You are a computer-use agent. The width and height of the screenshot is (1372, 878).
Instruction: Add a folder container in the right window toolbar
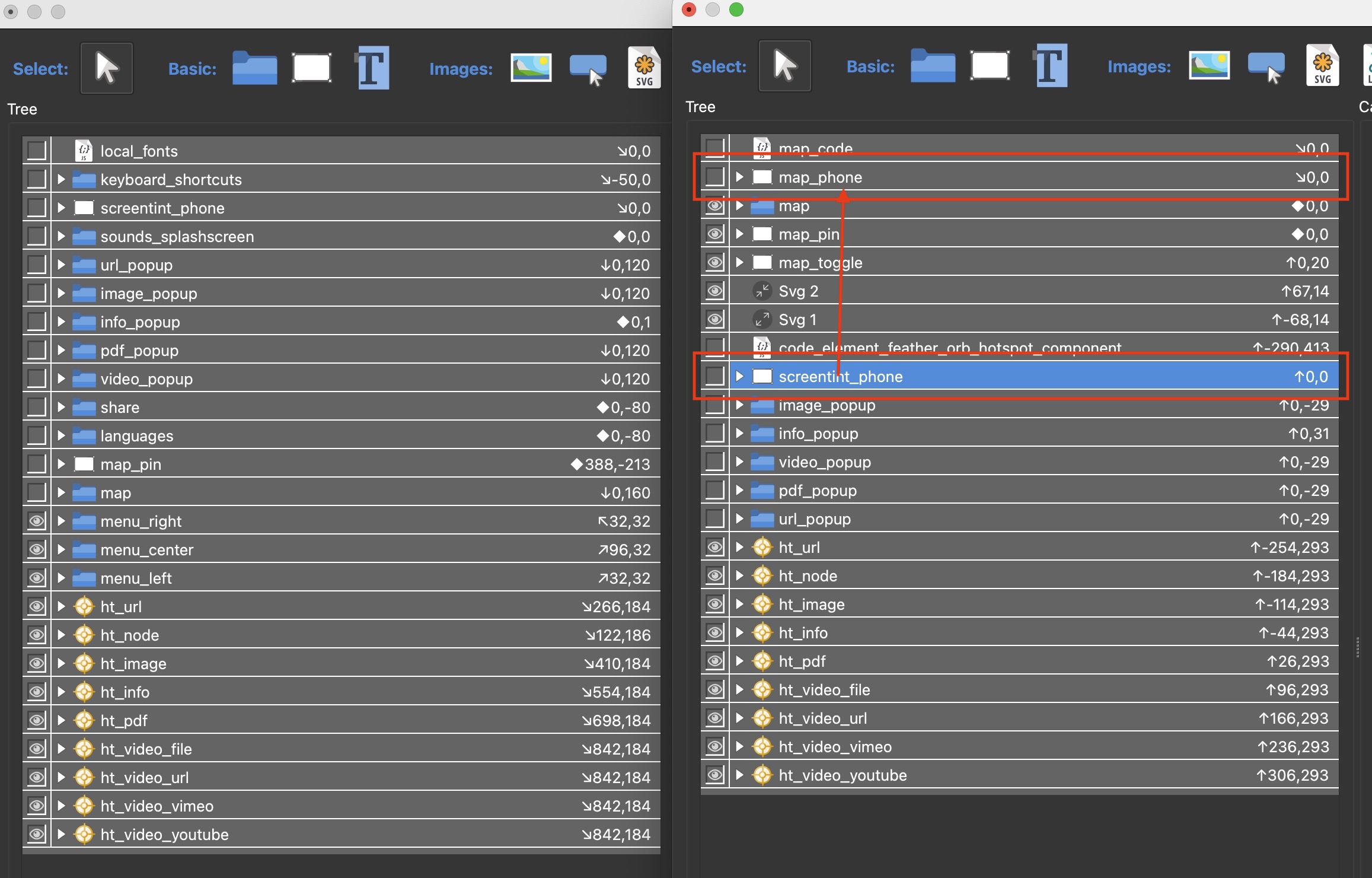pyautogui.click(x=933, y=66)
